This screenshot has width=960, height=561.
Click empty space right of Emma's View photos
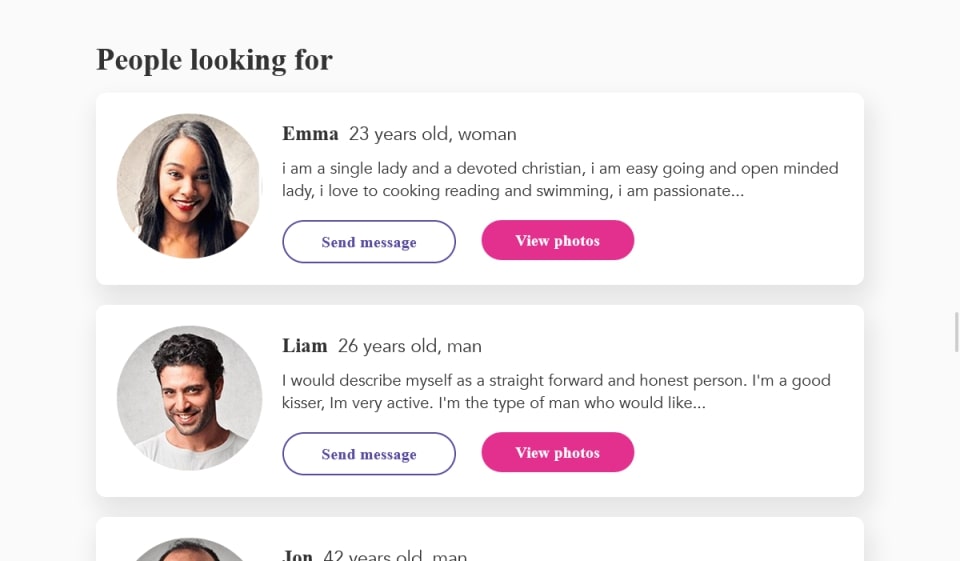(x=750, y=240)
